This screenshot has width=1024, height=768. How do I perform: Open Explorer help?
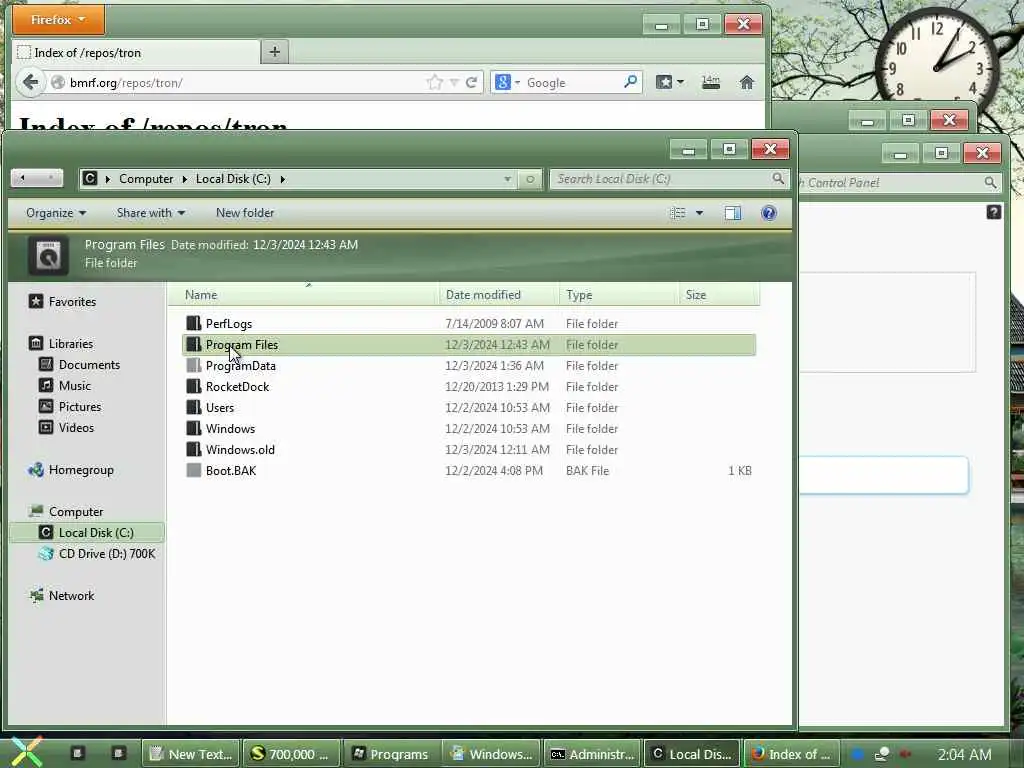point(769,213)
